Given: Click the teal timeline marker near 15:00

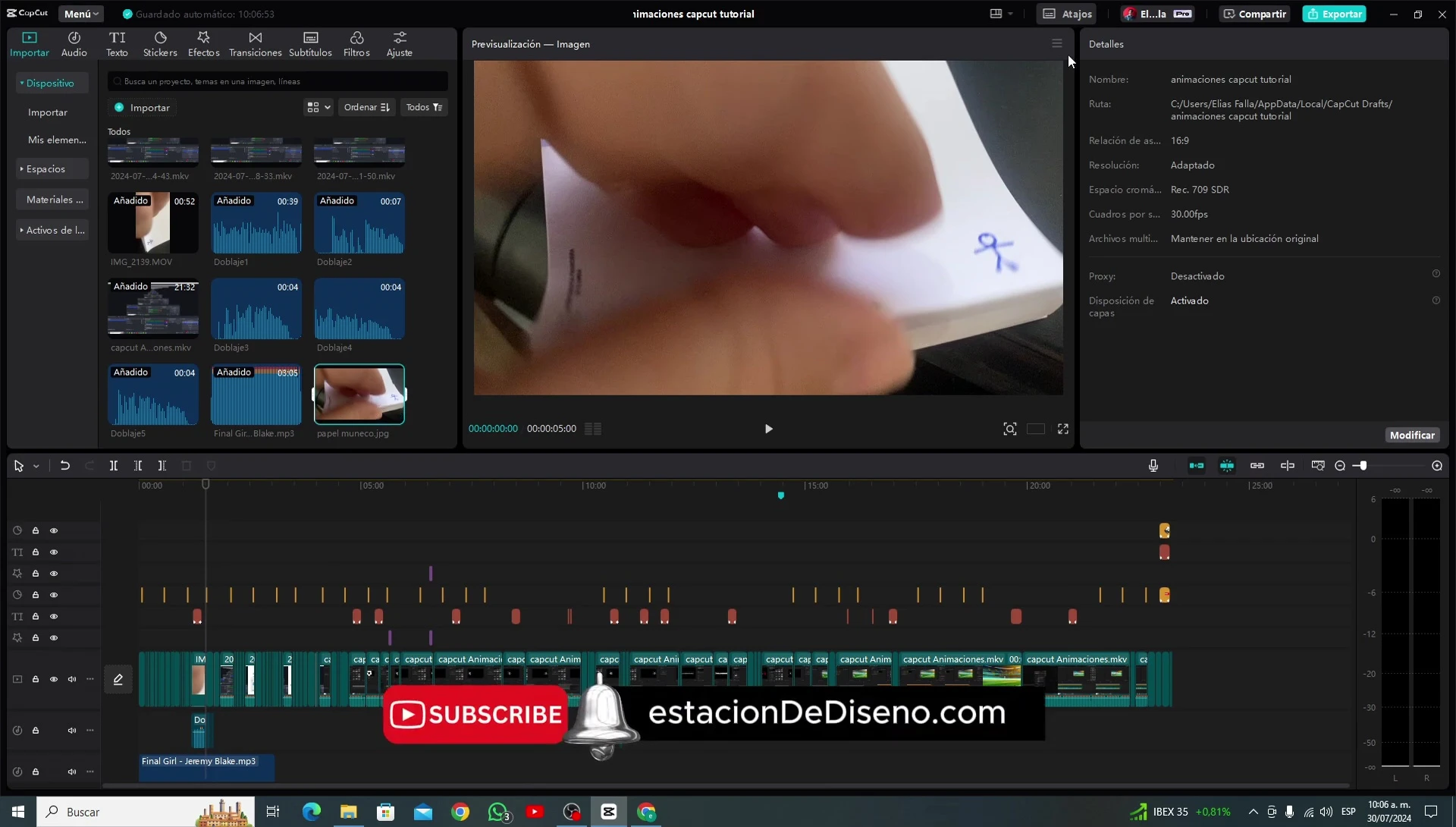Looking at the screenshot, I should click(781, 495).
